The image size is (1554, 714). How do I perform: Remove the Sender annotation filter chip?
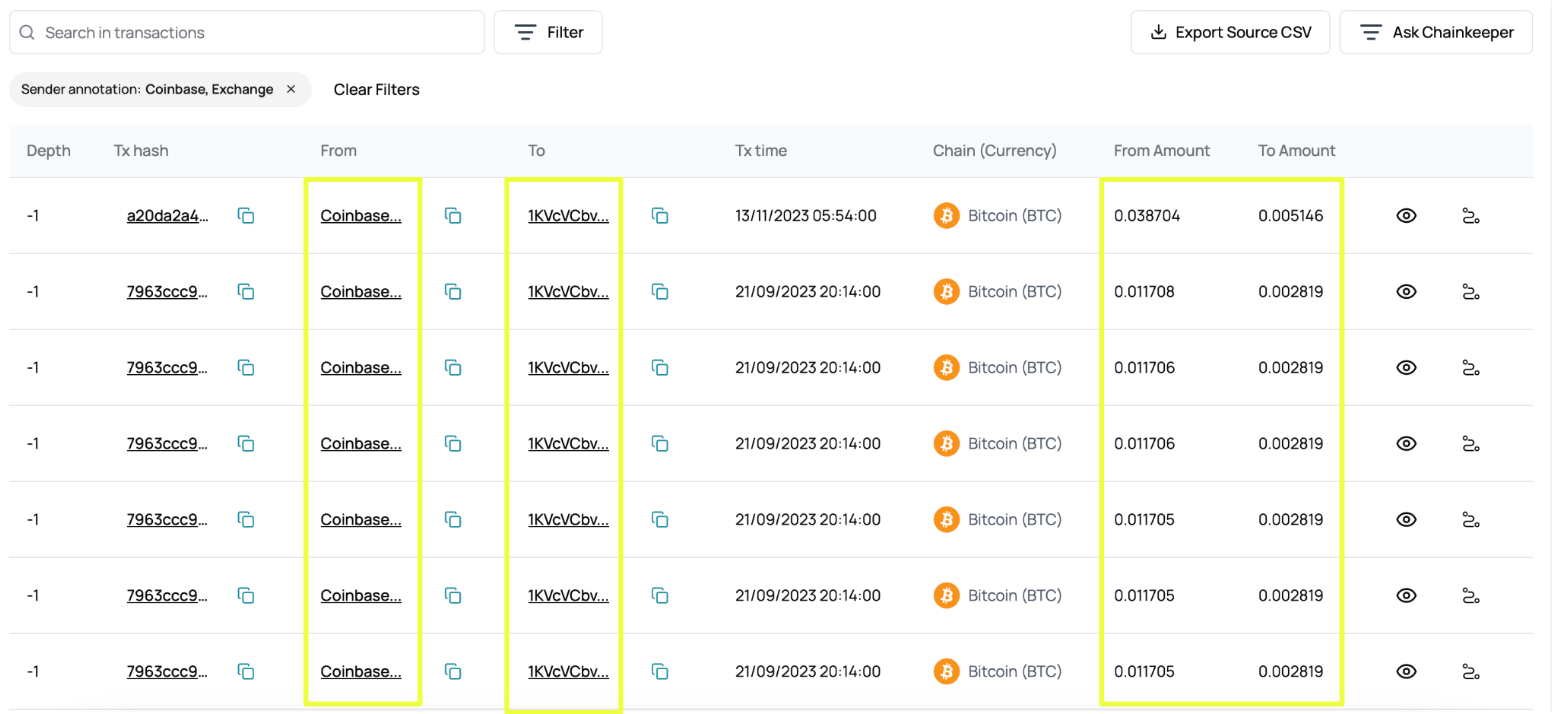click(x=291, y=89)
